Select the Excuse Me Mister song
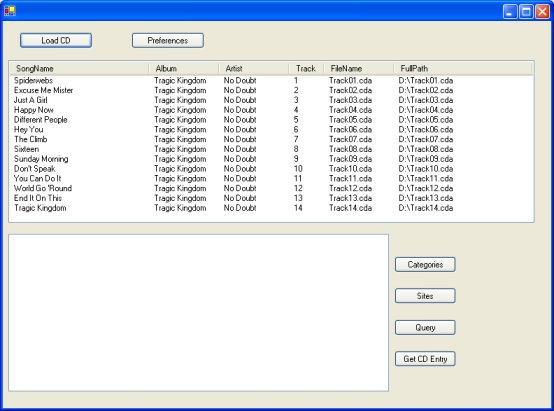 [43, 90]
